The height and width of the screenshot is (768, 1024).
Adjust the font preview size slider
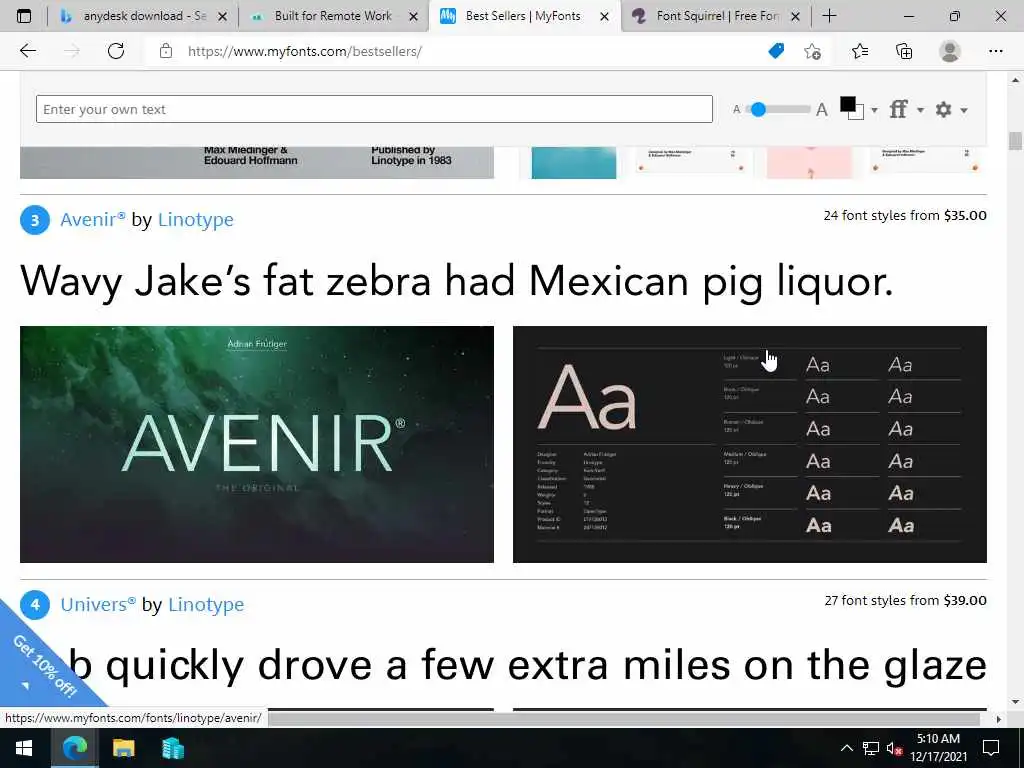tap(758, 109)
